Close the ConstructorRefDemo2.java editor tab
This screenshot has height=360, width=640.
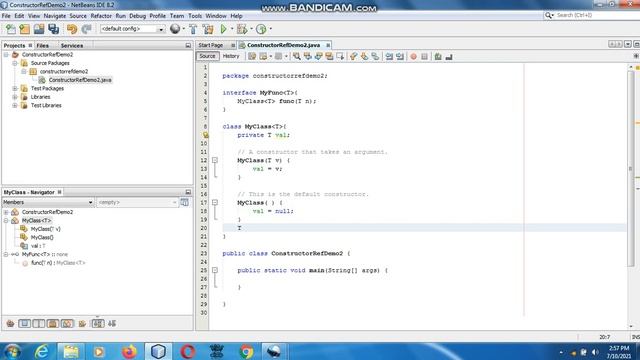(x=328, y=45)
